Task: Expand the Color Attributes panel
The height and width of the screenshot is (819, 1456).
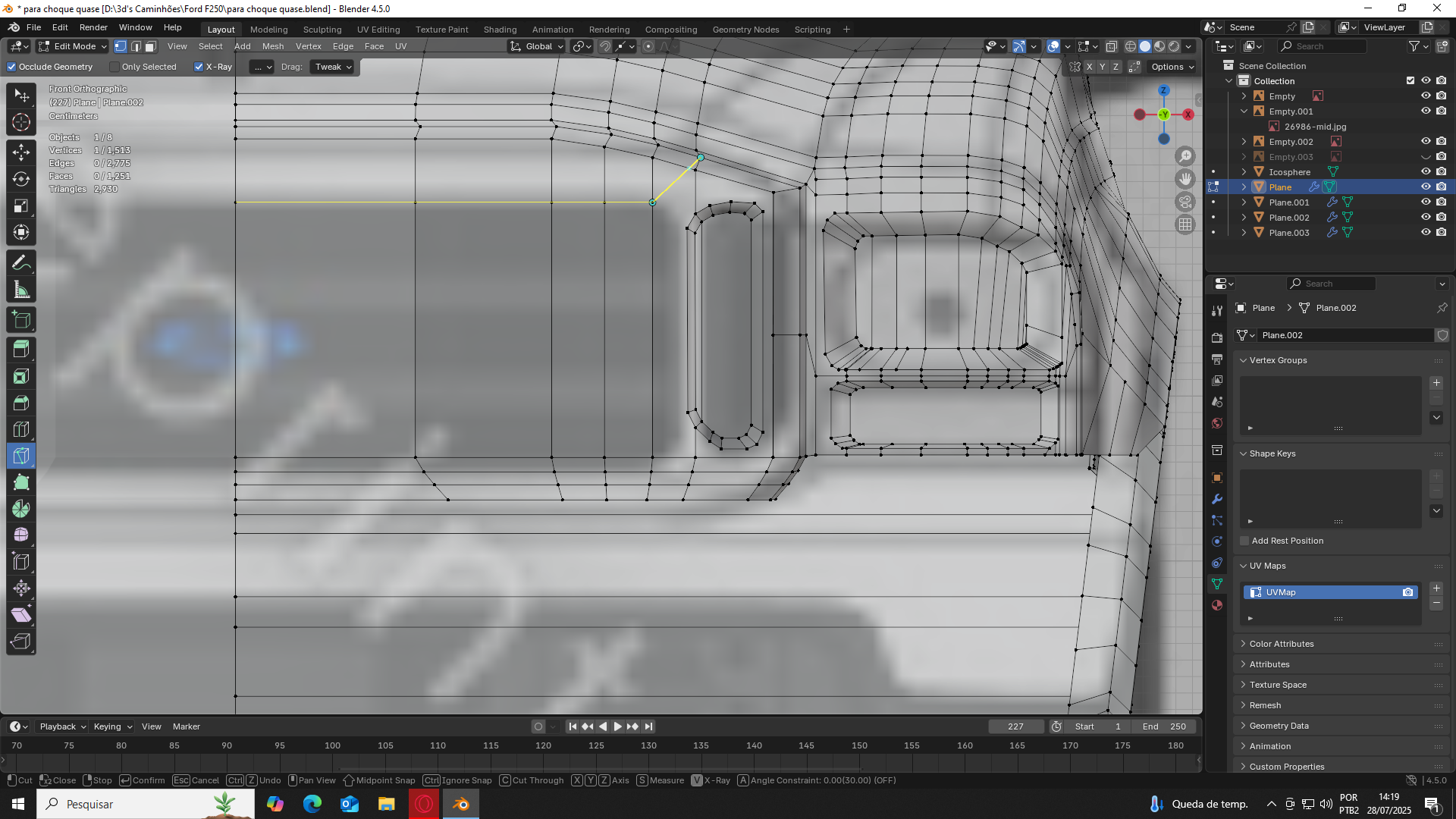Action: tap(1282, 644)
